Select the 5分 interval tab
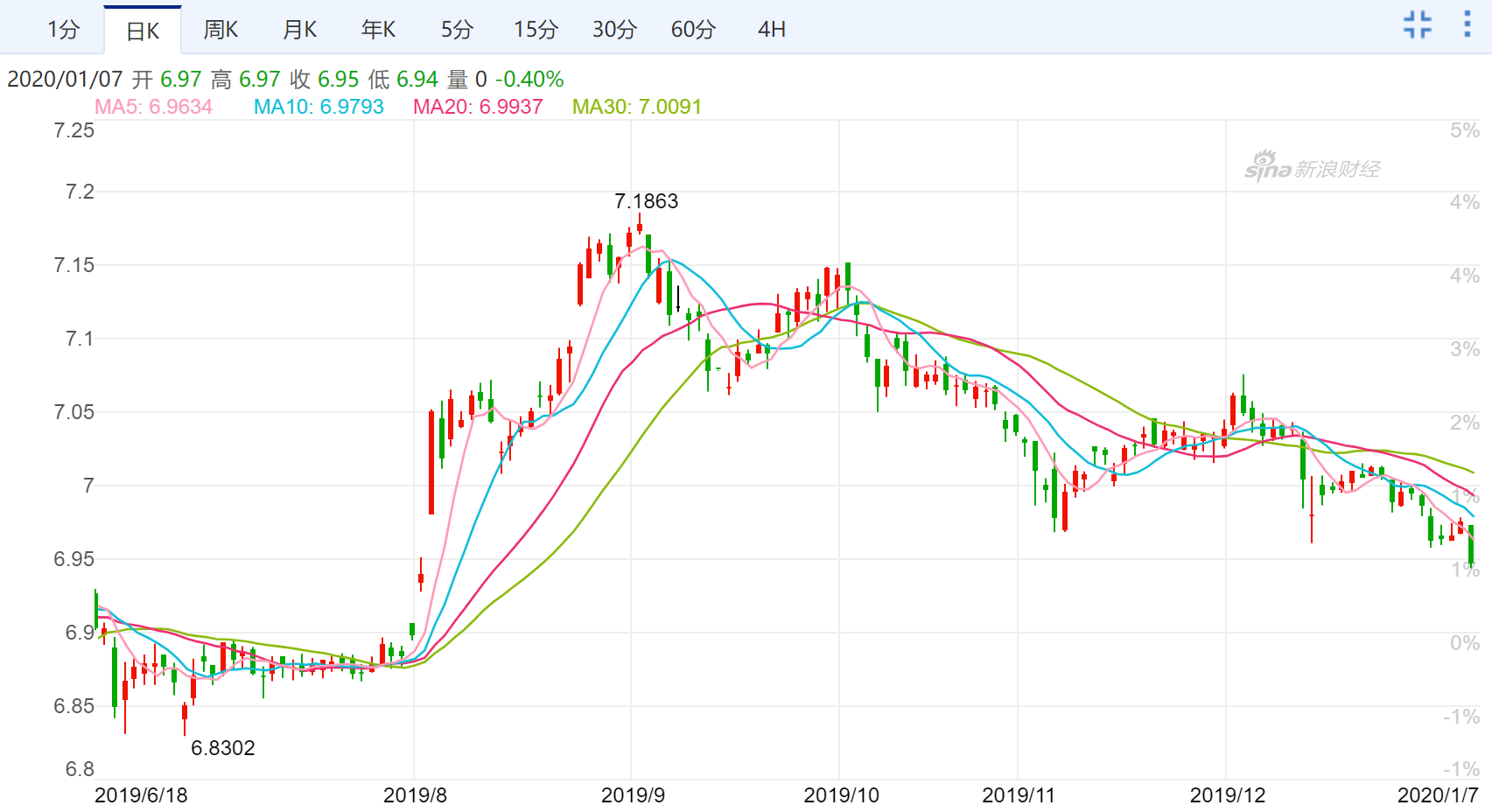1492x812 pixels. click(x=456, y=29)
